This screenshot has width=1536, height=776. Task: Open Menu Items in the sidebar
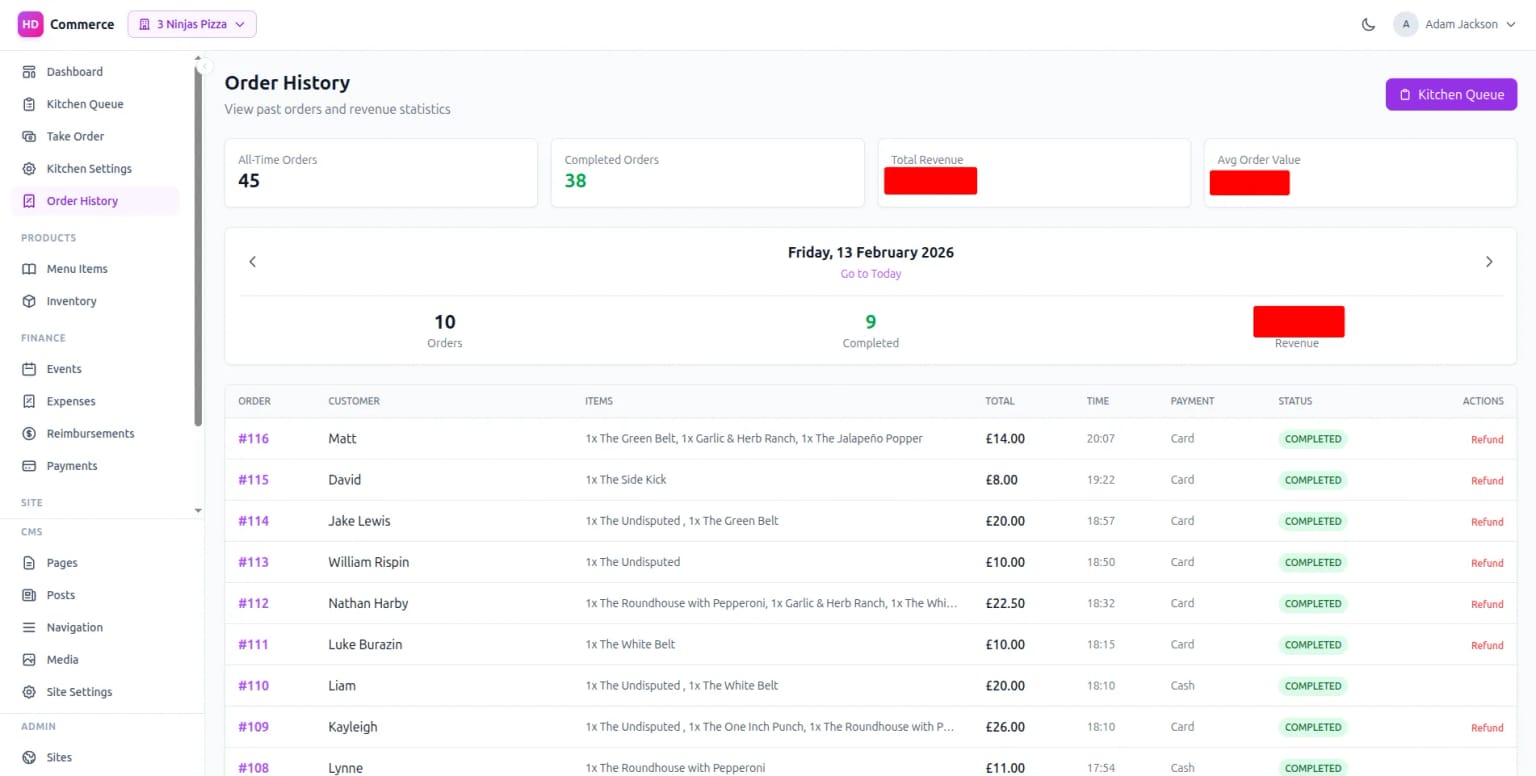(76, 269)
